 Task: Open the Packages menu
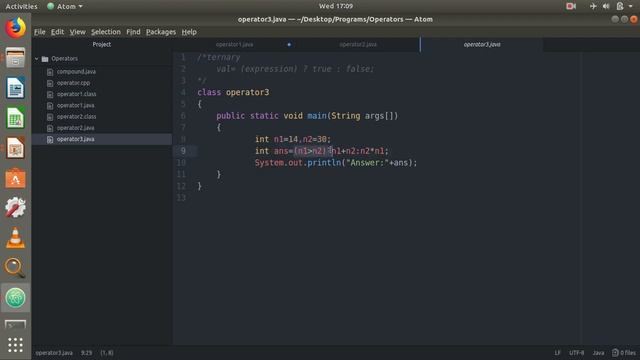pos(161,32)
